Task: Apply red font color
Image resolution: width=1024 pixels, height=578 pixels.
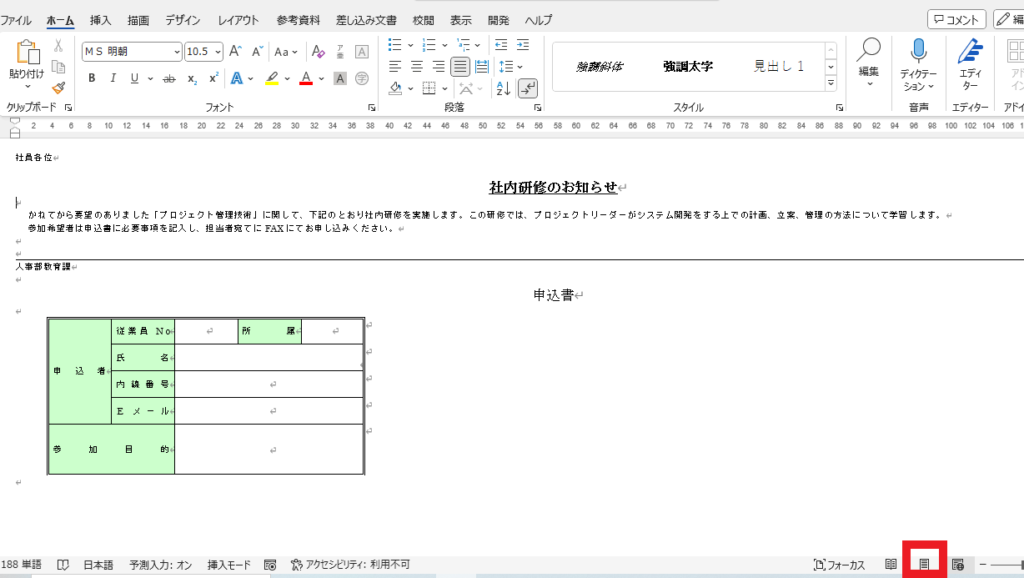Action: click(x=306, y=78)
